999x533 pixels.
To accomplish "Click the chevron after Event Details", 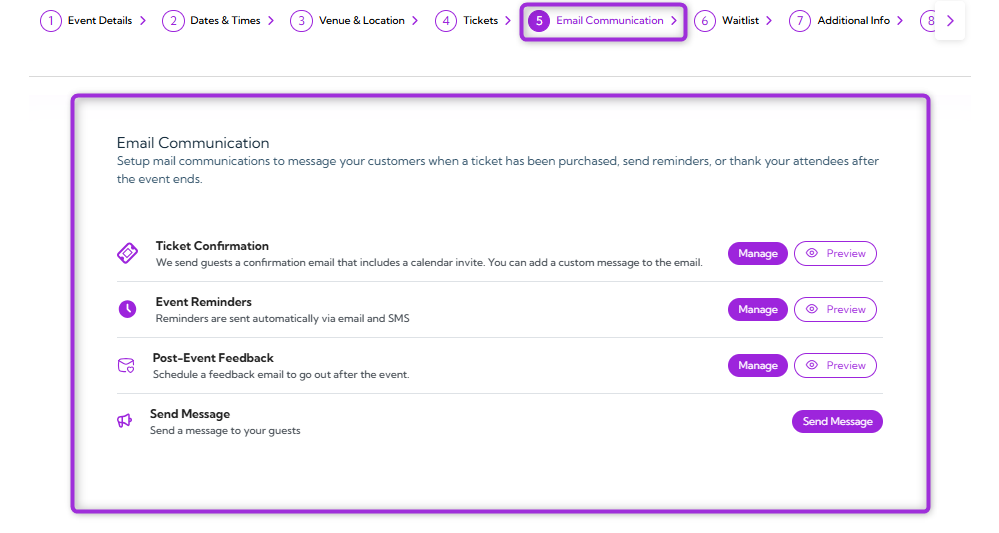I will click(x=143, y=21).
